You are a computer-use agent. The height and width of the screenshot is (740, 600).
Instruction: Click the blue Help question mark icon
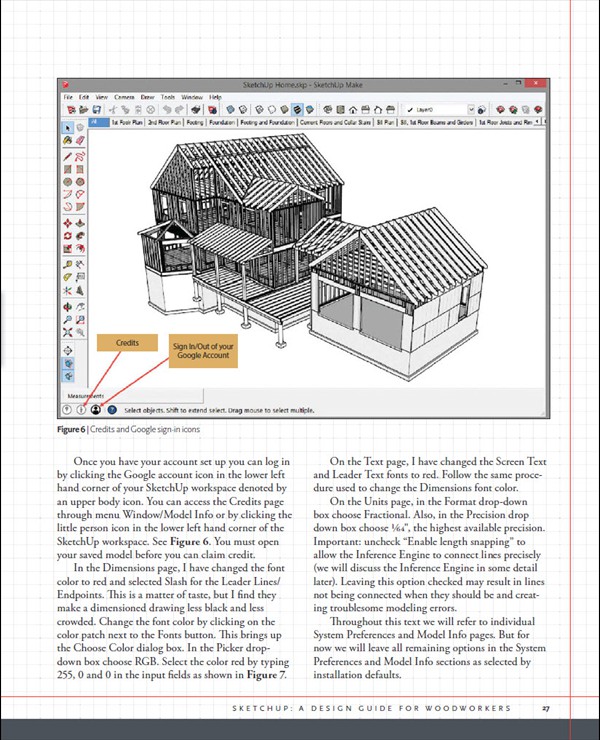pyautogui.click(x=111, y=410)
